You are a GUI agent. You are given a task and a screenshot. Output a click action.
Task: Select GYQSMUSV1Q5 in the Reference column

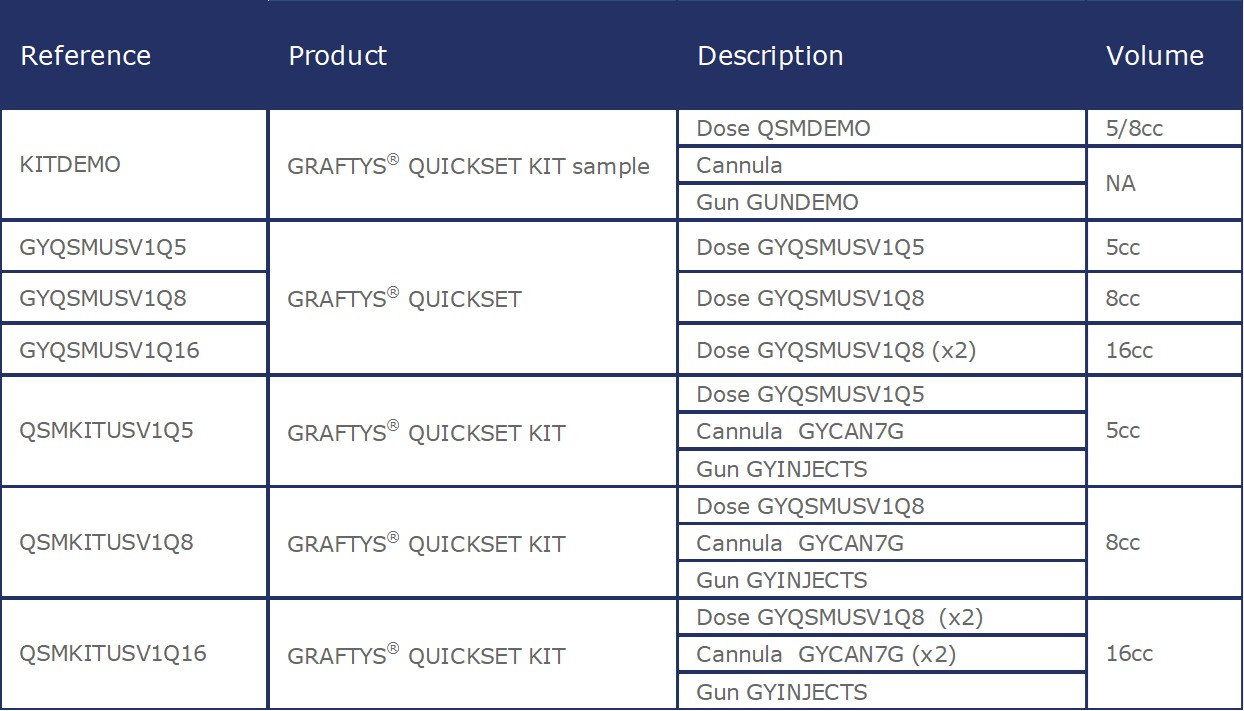tap(103, 247)
